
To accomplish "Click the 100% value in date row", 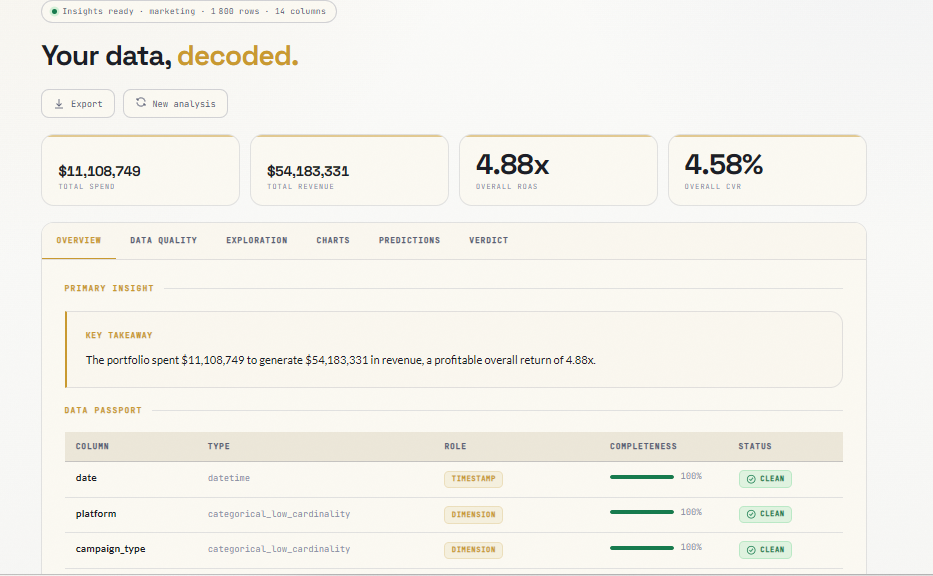I will [691, 476].
